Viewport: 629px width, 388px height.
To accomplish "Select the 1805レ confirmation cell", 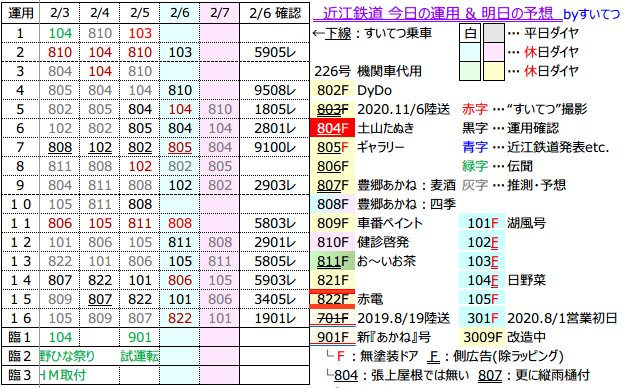I will [275, 109].
